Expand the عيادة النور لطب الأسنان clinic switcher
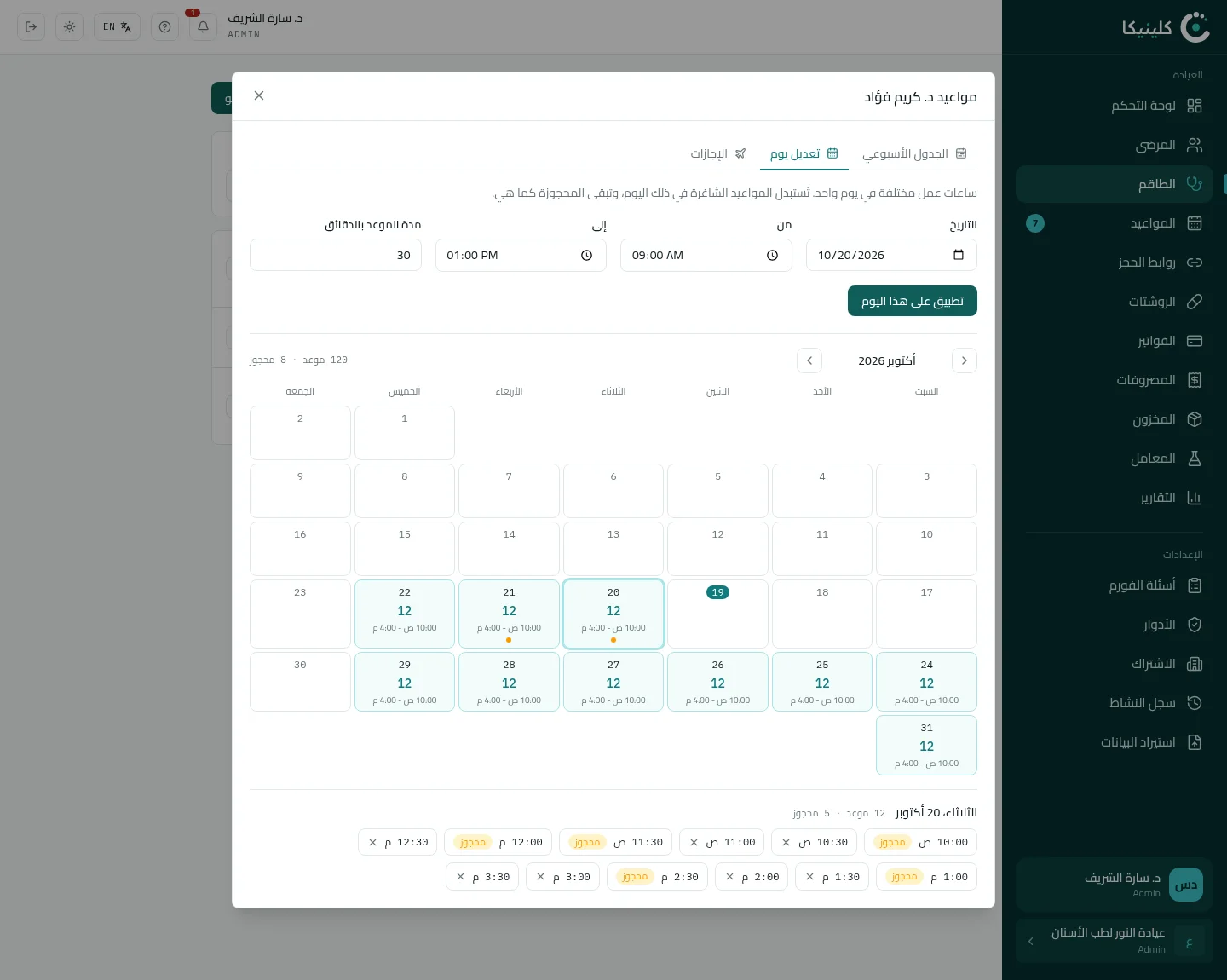The width and height of the screenshot is (1227, 980). pyautogui.click(x=1115, y=941)
